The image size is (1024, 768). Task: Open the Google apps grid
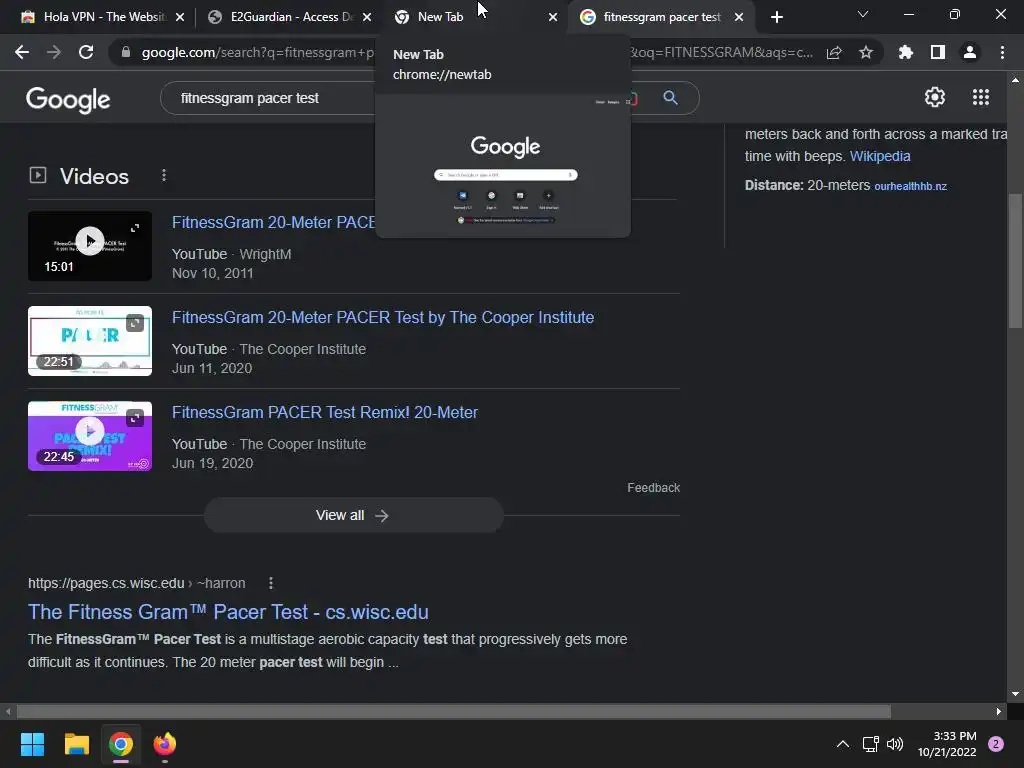coord(980,97)
